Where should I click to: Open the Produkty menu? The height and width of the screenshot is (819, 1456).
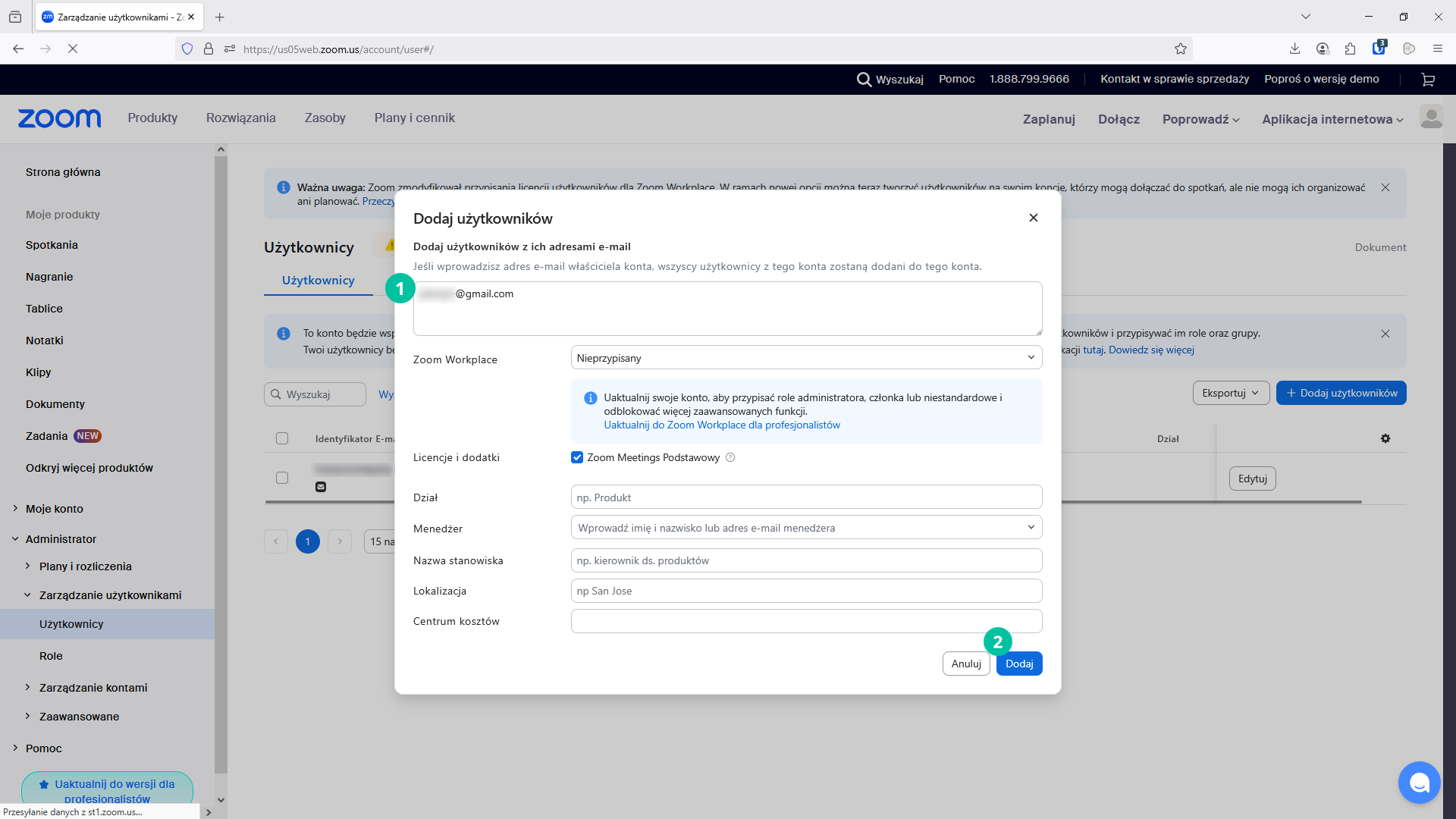(x=152, y=118)
